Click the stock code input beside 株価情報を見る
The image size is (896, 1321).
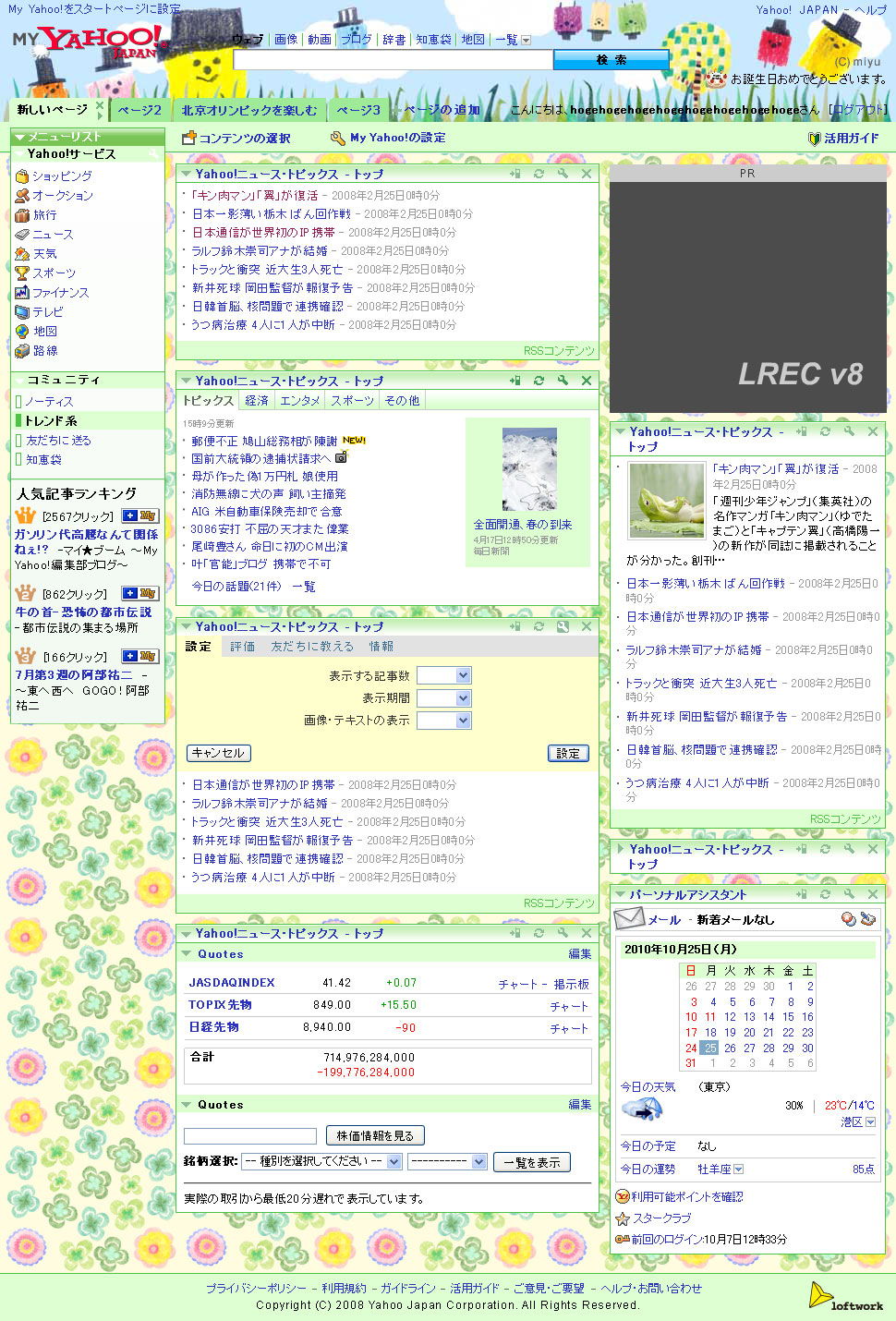click(250, 1136)
